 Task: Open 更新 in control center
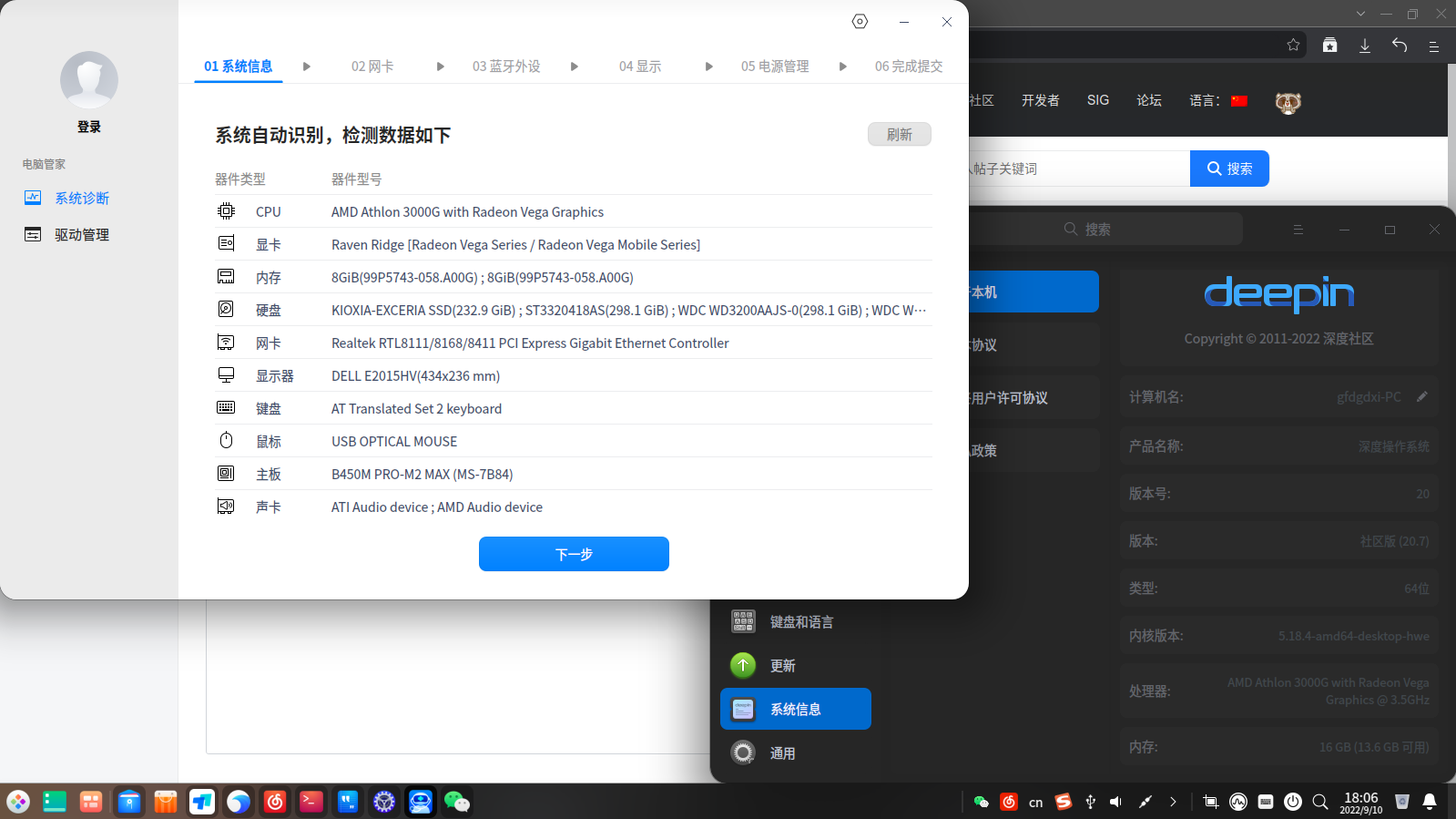click(x=796, y=665)
